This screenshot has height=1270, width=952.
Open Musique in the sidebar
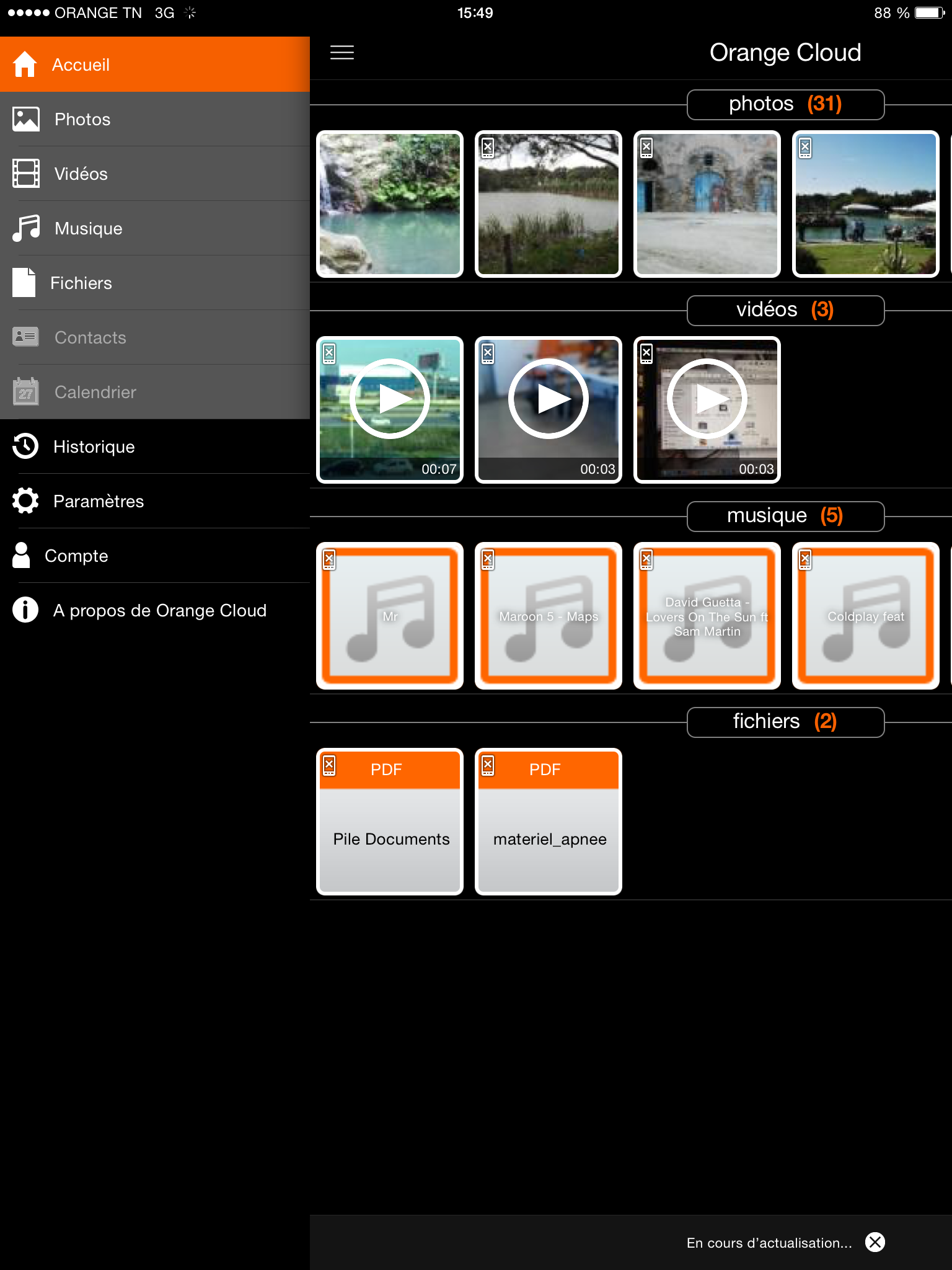155,228
